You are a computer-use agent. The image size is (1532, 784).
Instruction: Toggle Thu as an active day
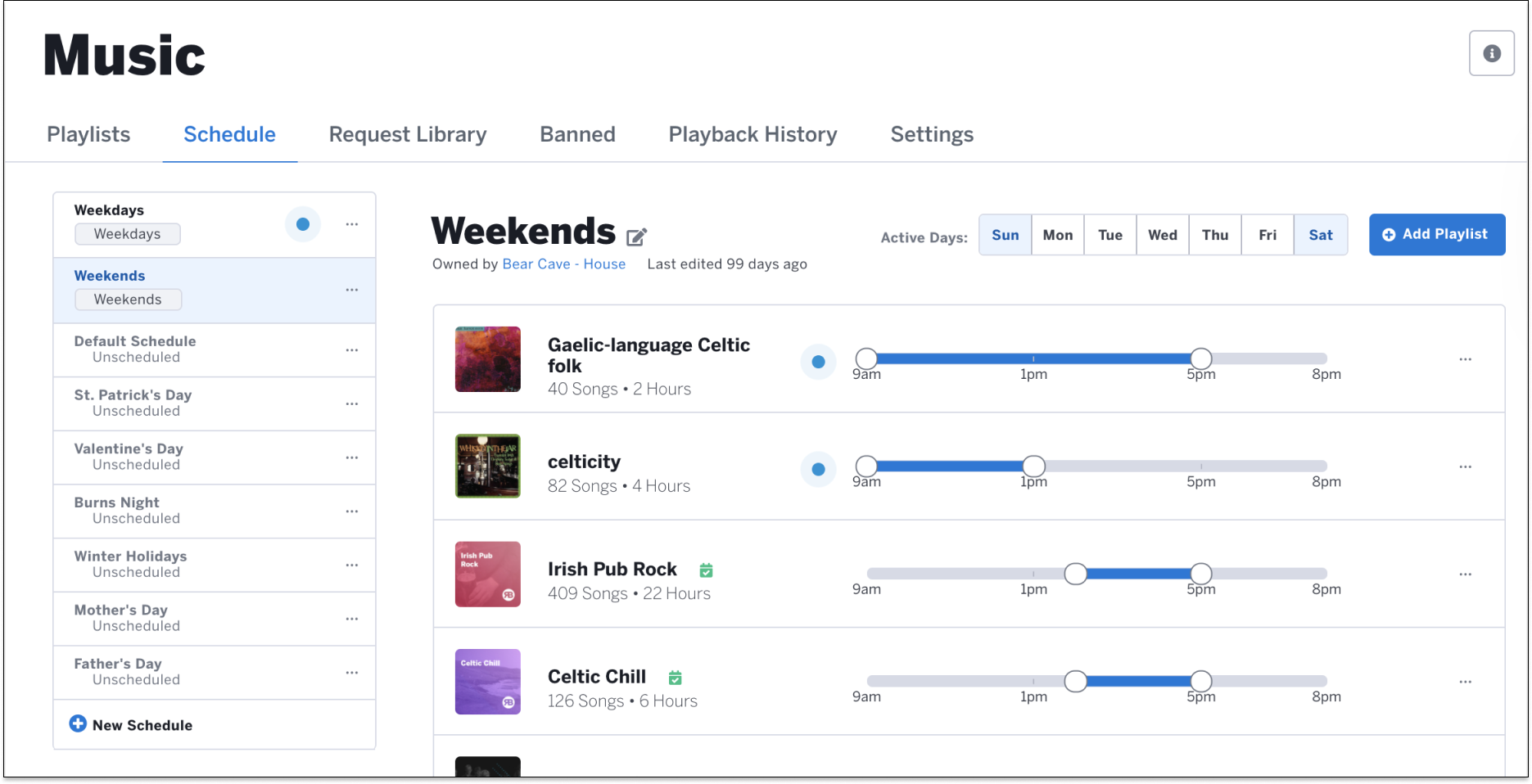click(x=1215, y=235)
